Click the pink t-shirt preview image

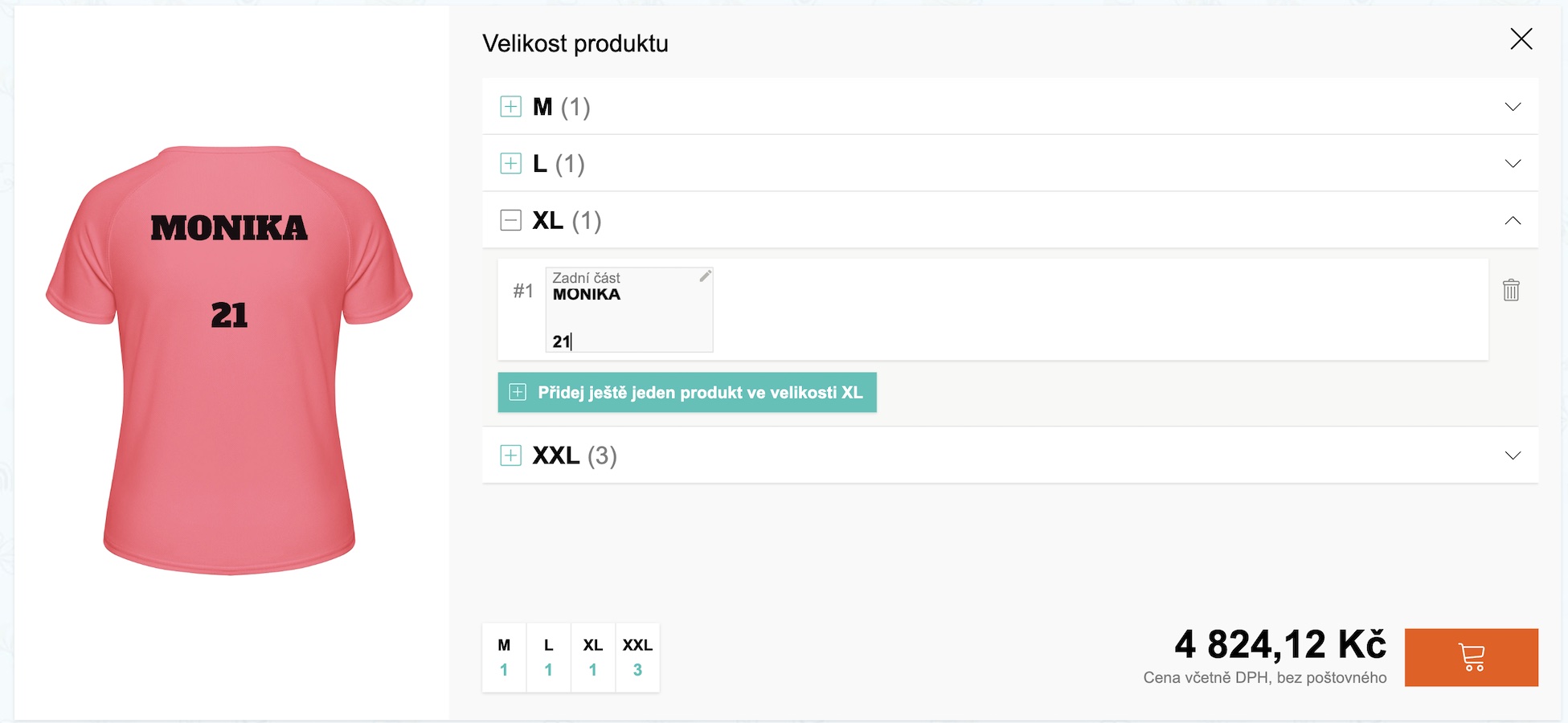[x=229, y=361]
